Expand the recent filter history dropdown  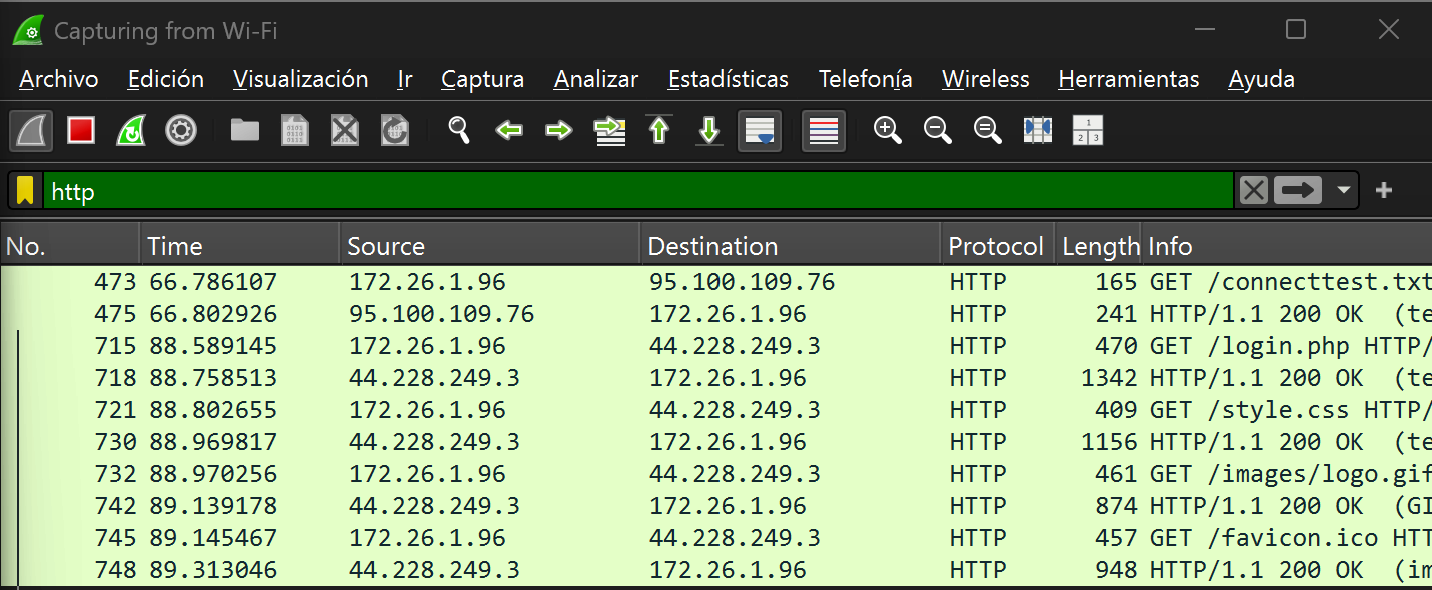pos(1344,191)
